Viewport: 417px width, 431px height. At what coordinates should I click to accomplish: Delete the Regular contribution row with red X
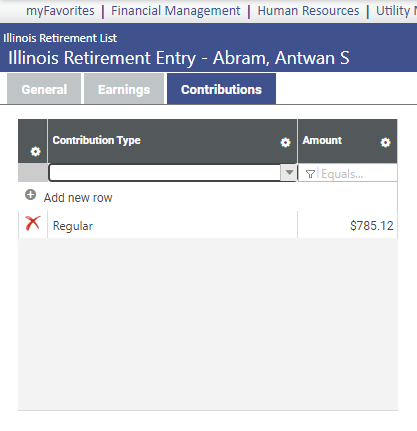pyautogui.click(x=33, y=224)
